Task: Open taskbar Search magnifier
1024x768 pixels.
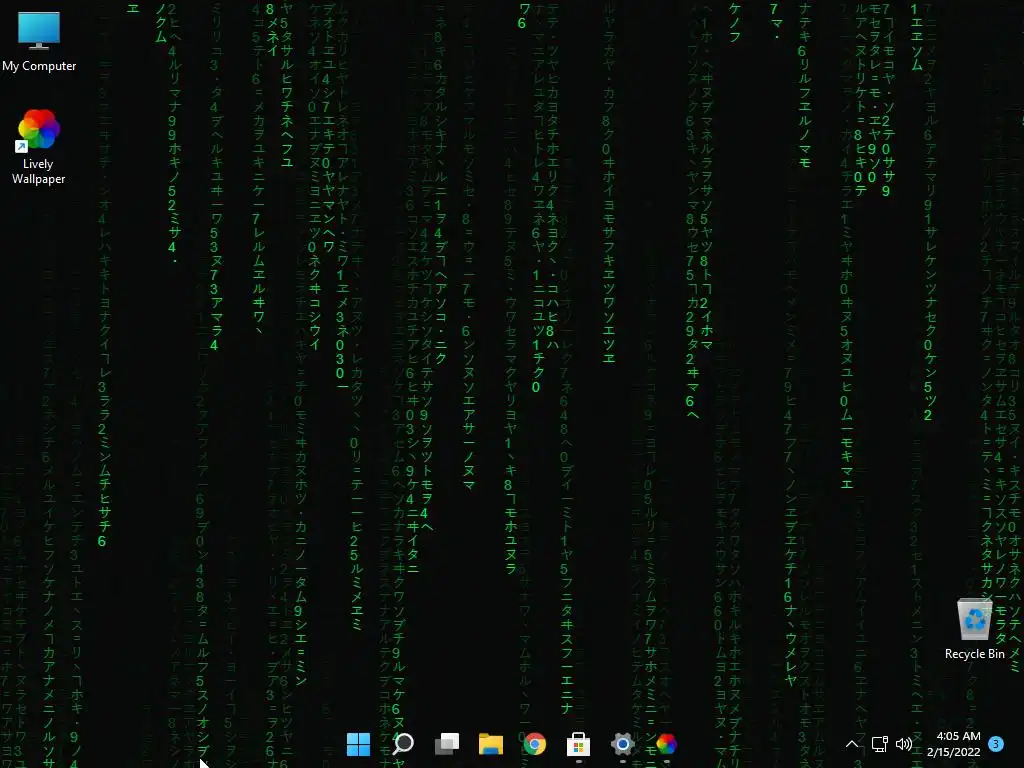Action: pos(402,744)
